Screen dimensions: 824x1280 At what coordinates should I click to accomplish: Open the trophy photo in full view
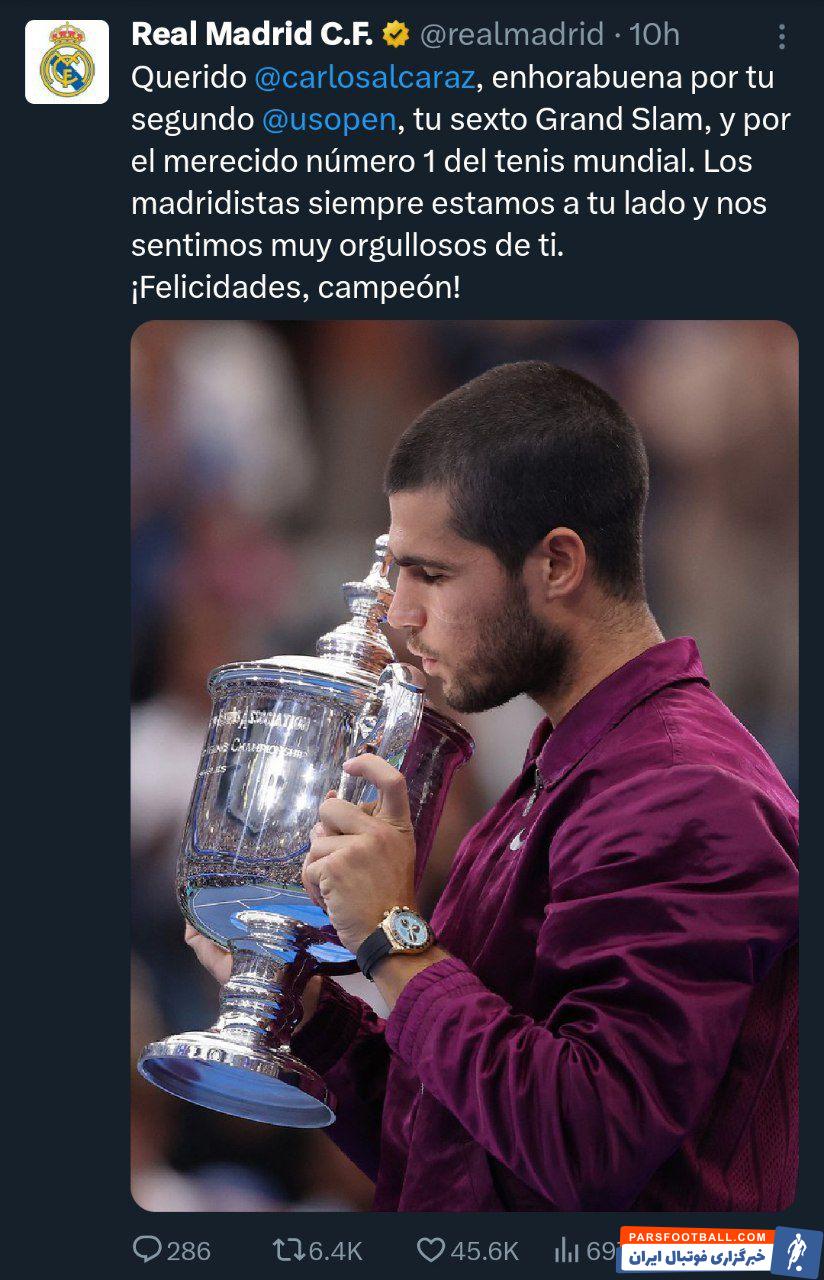(465, 766)
